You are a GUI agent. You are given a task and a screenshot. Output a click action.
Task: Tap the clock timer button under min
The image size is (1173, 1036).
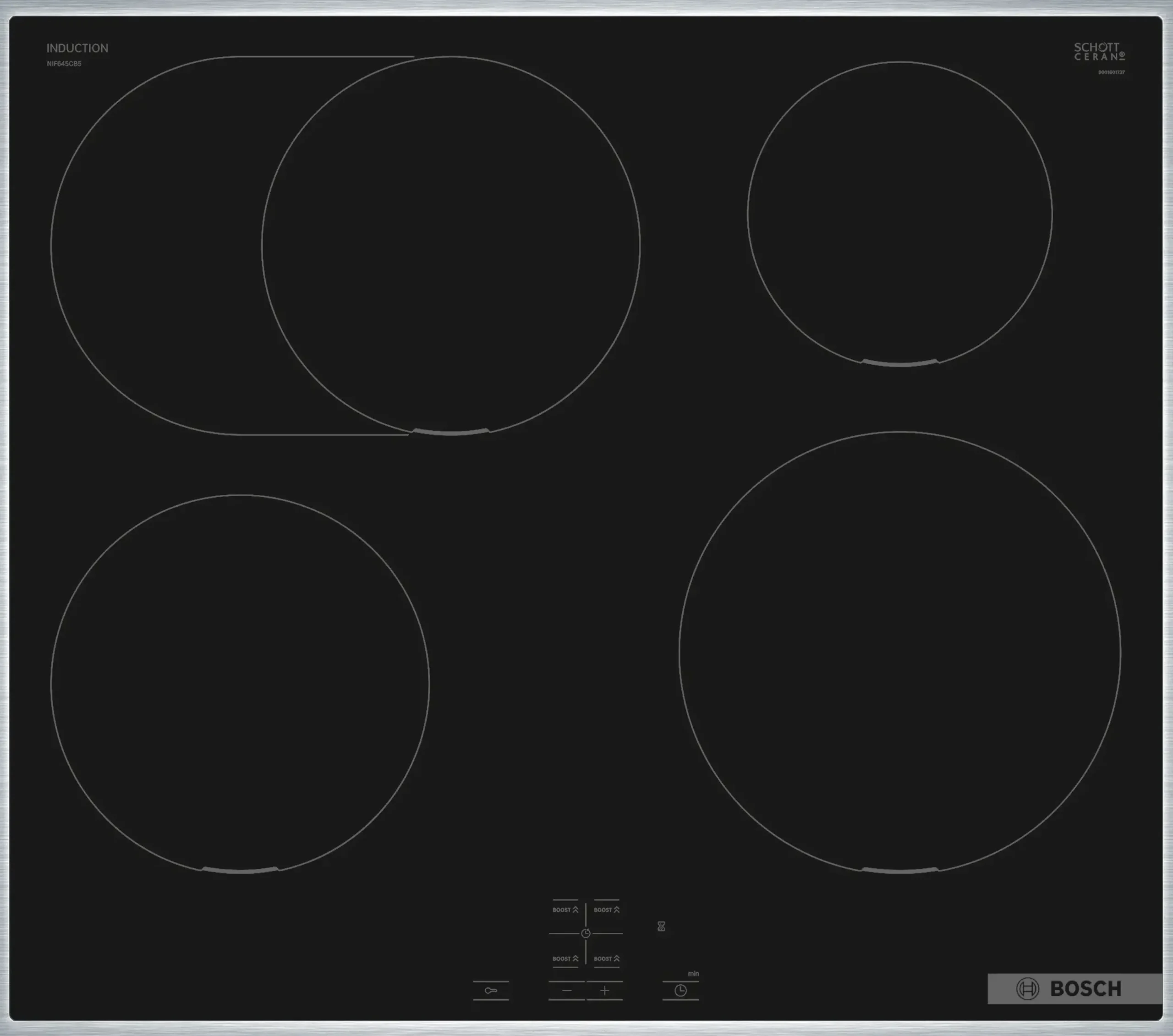tap(680, 991)
